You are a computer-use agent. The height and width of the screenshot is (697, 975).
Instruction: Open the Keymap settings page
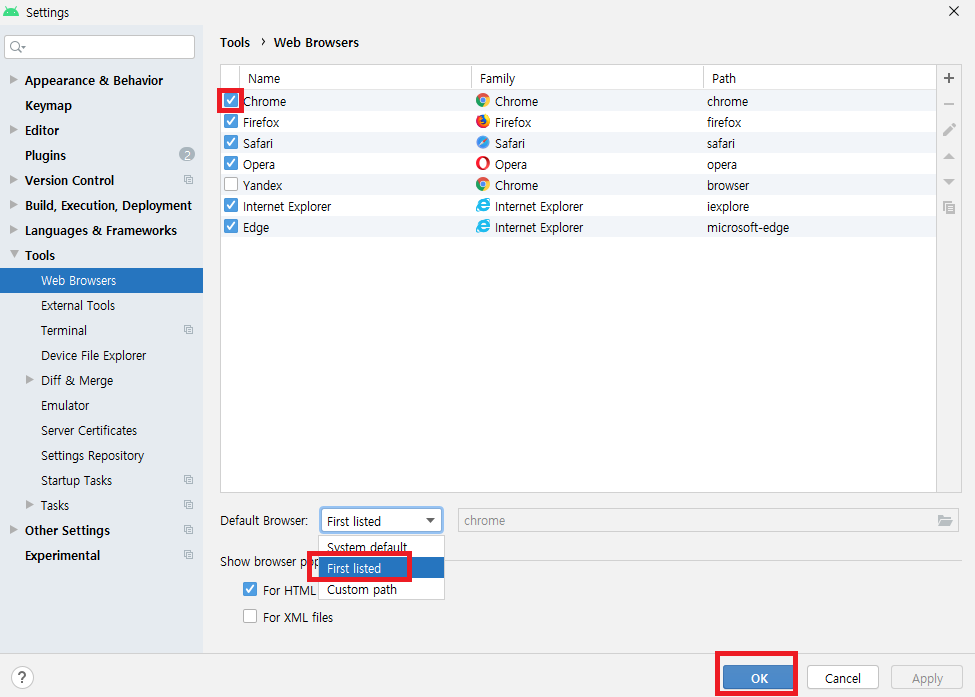tap(49, 106)
